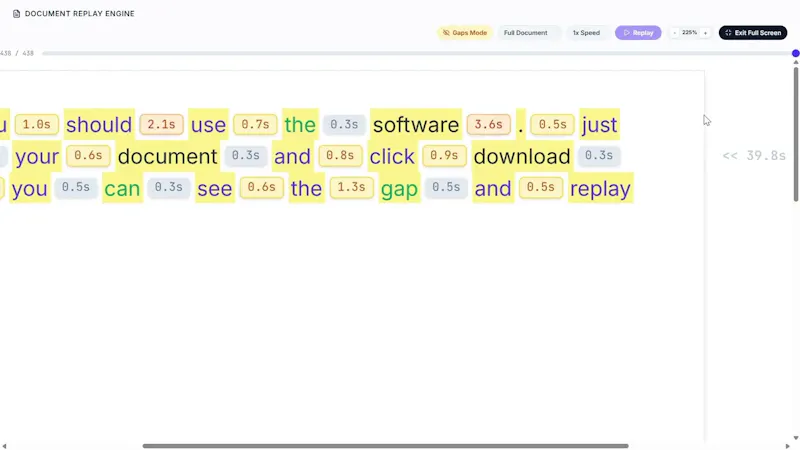Click the 438 / 438 step counter
This screenshot has width=800, height=450.
point(17,53)
